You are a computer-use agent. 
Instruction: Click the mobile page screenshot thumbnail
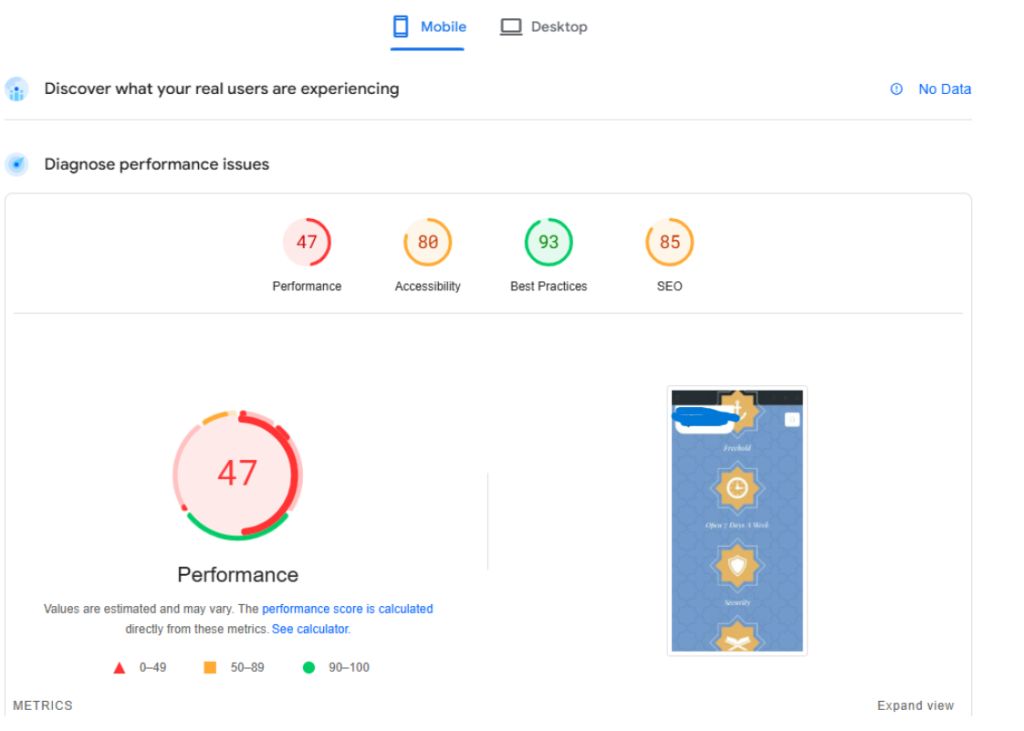pyautogui.click(x=737, y=520)
